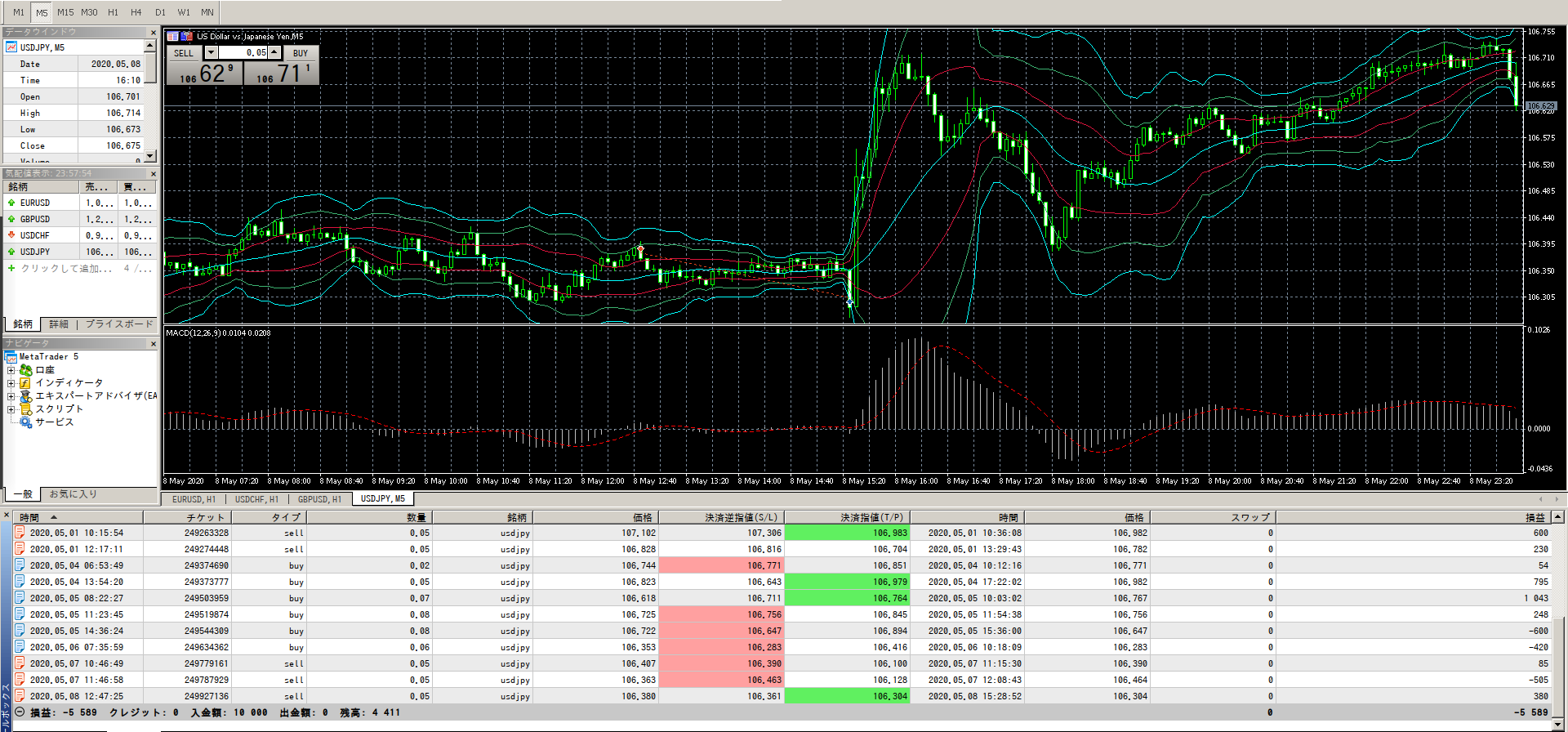The height and width of the screenshot is (732, 1568).
Task: Switch chart to W1 timeframe
Action: pos(184,12)
